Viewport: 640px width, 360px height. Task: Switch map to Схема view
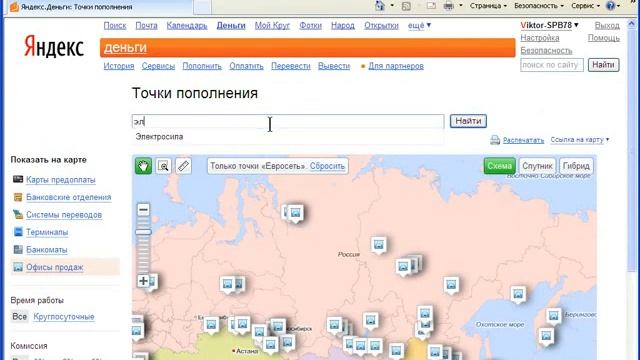pos(500,166)
